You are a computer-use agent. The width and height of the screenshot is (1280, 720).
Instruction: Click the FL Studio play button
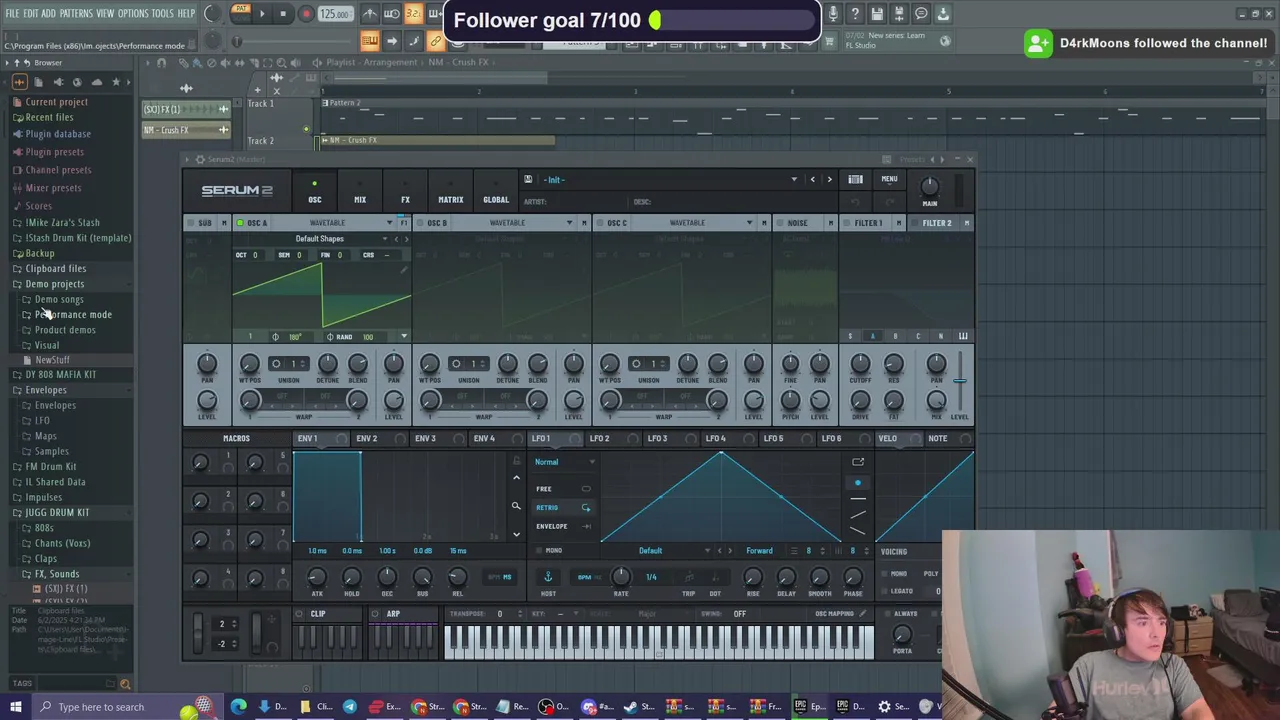(x=262, y=14)
